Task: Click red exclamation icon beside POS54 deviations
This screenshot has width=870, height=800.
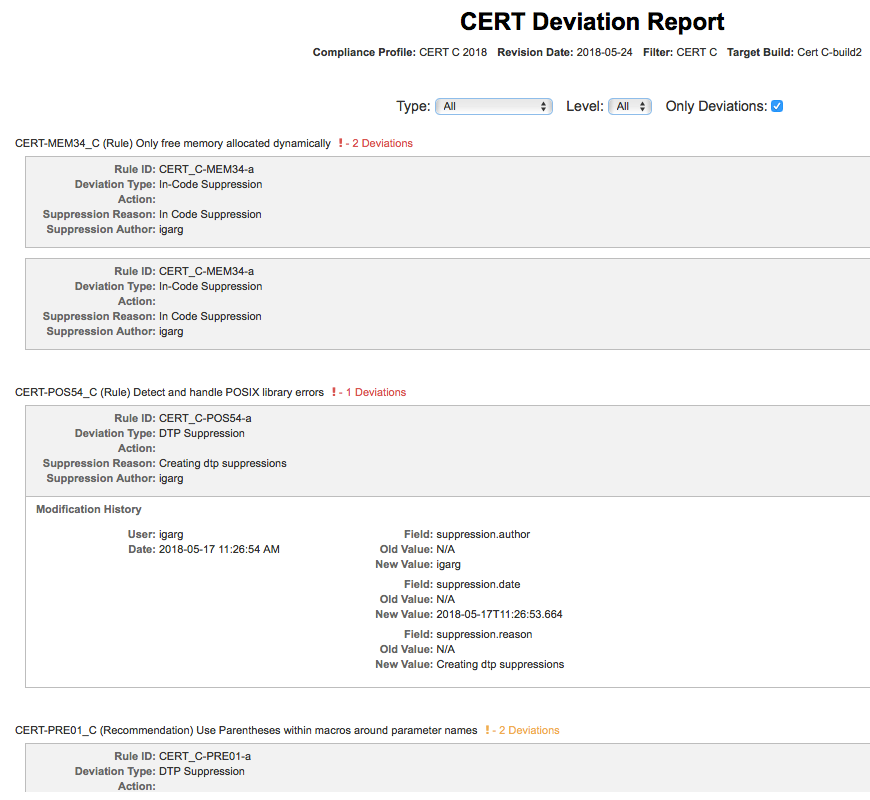Action: point(333,392)
